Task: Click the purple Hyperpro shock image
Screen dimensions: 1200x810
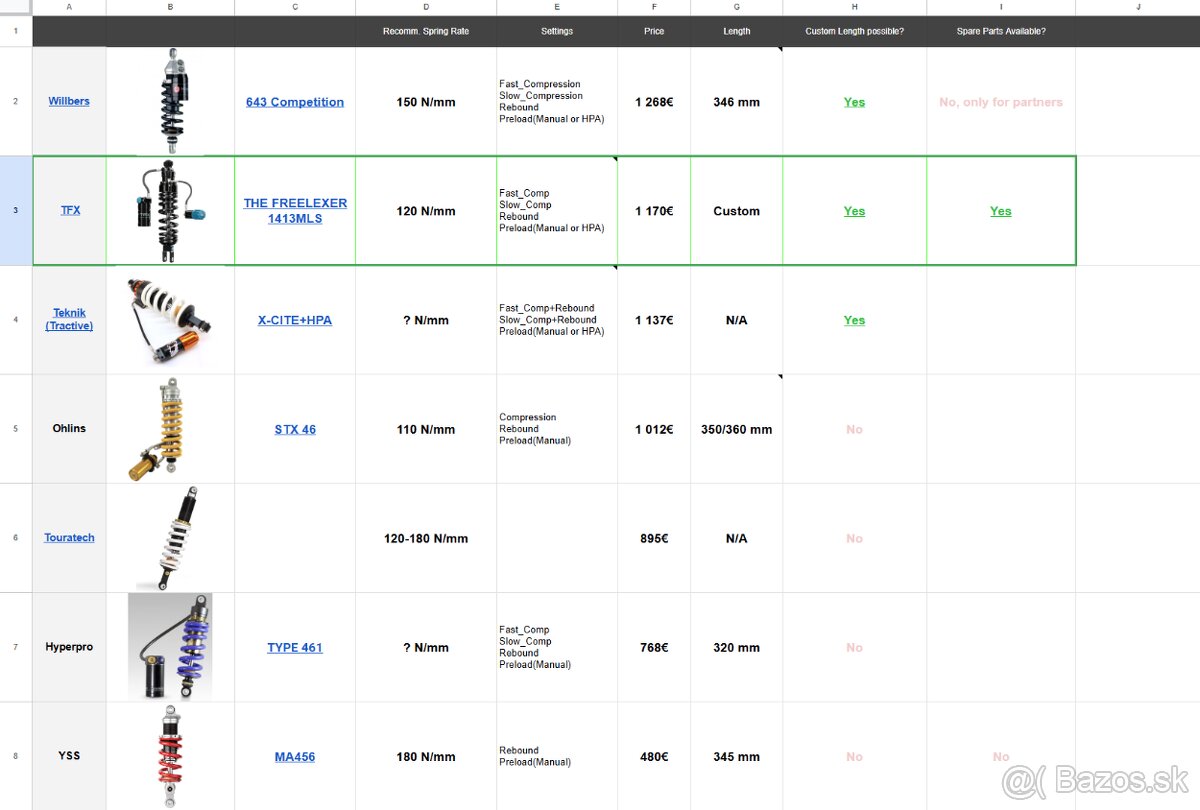Action: point(170,646)
